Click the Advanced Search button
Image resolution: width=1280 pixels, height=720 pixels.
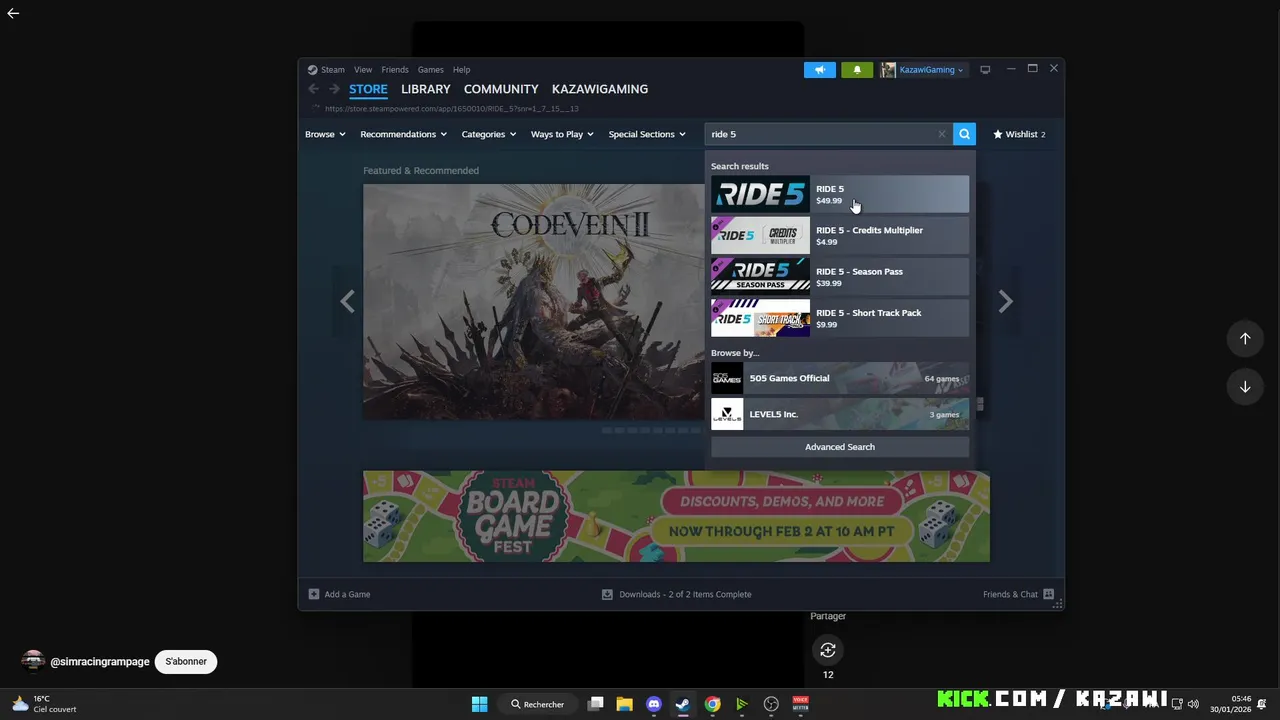pos(840,447)
